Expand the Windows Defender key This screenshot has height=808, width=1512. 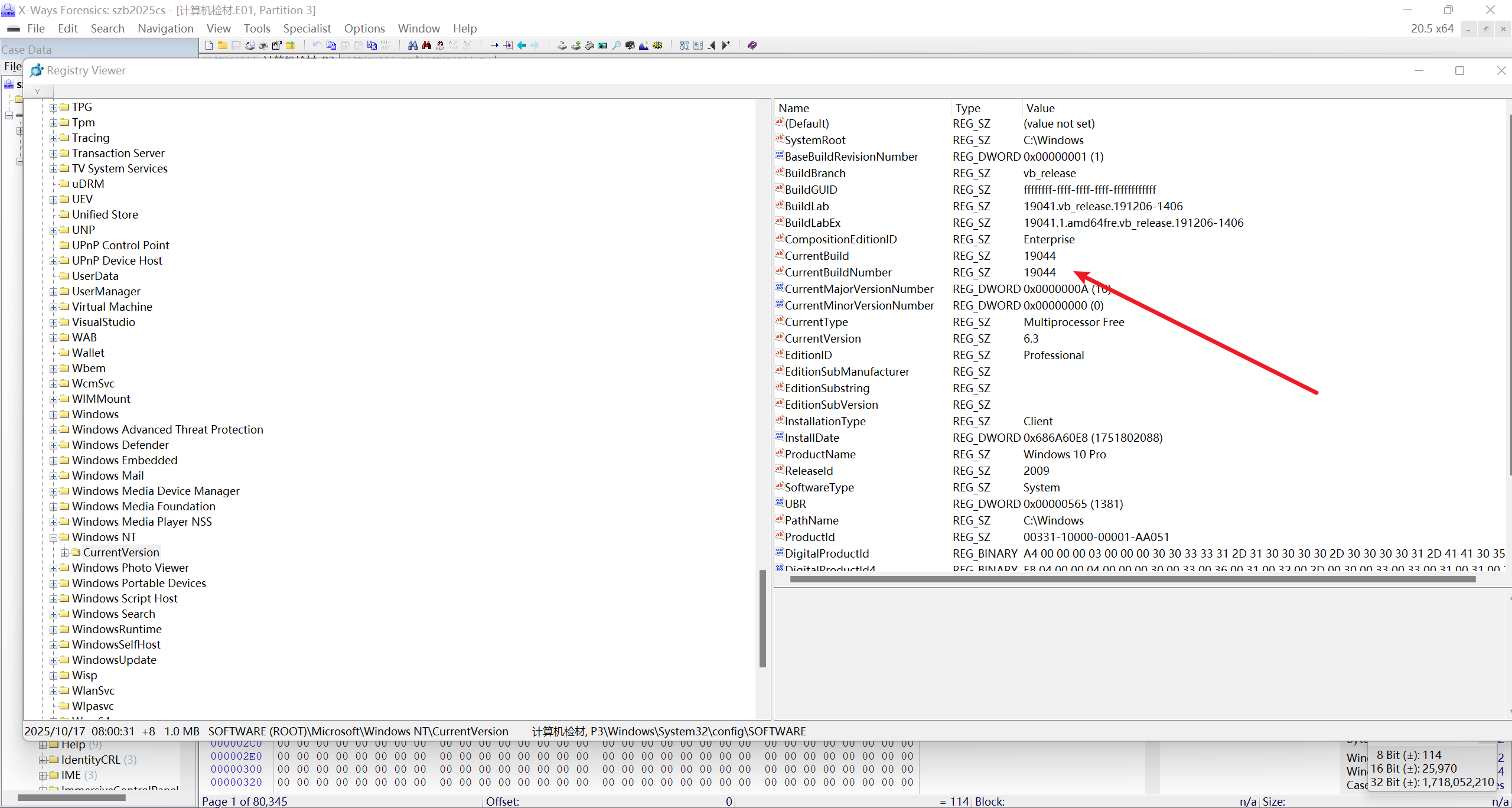point(53,445)
